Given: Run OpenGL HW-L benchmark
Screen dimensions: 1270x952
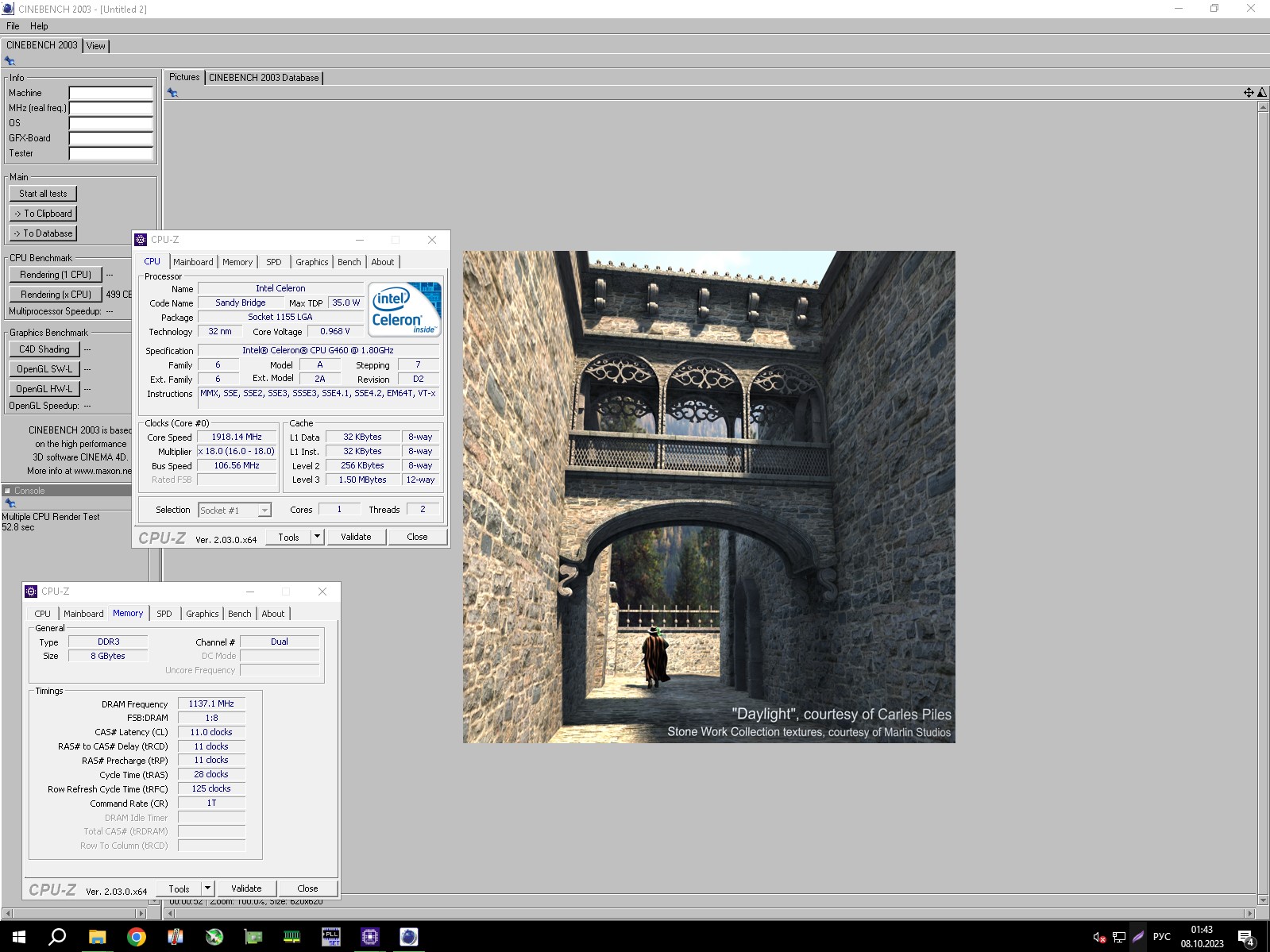Looking at the screenshot, I should point(44,389).
